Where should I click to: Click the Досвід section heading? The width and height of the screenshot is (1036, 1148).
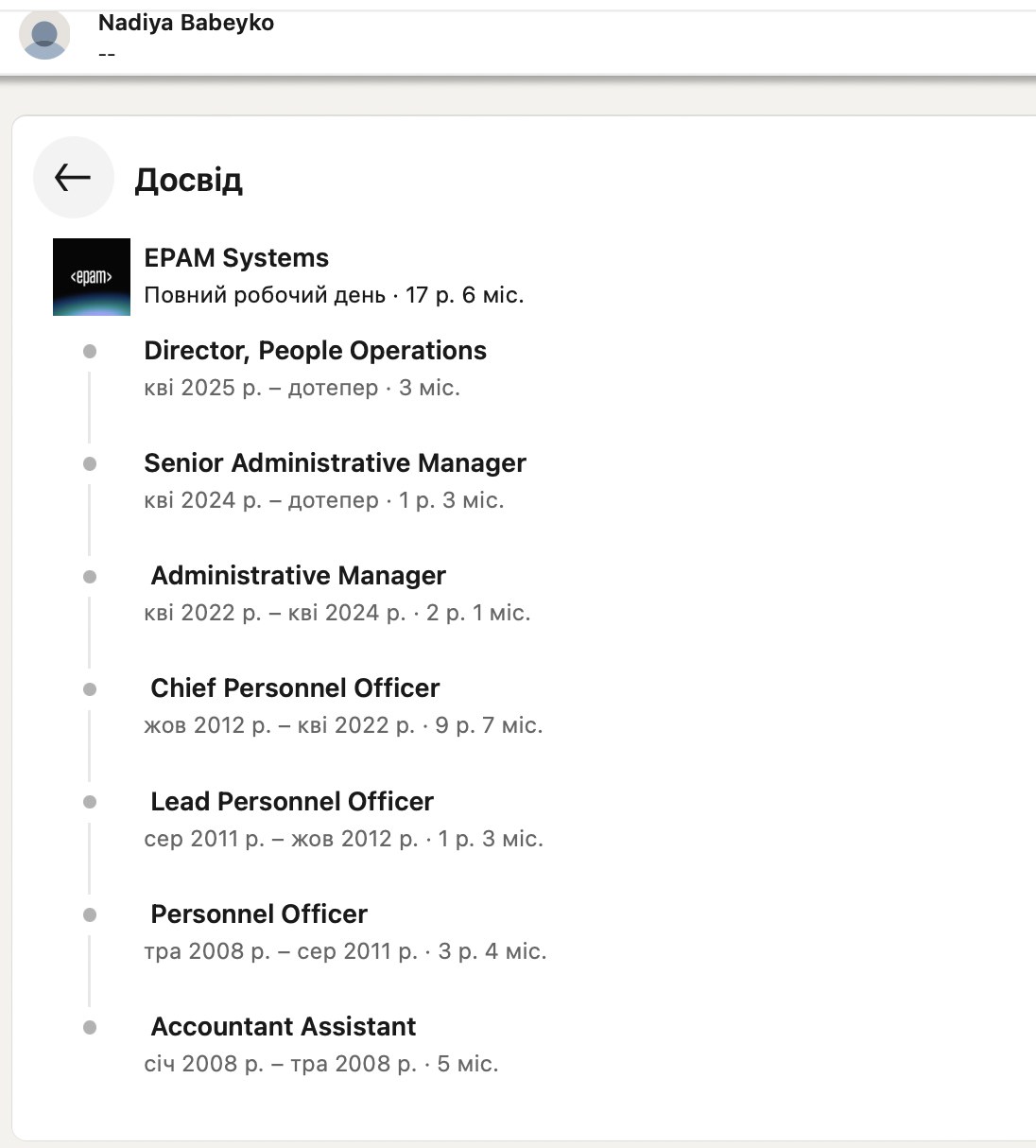click(188, 179)
